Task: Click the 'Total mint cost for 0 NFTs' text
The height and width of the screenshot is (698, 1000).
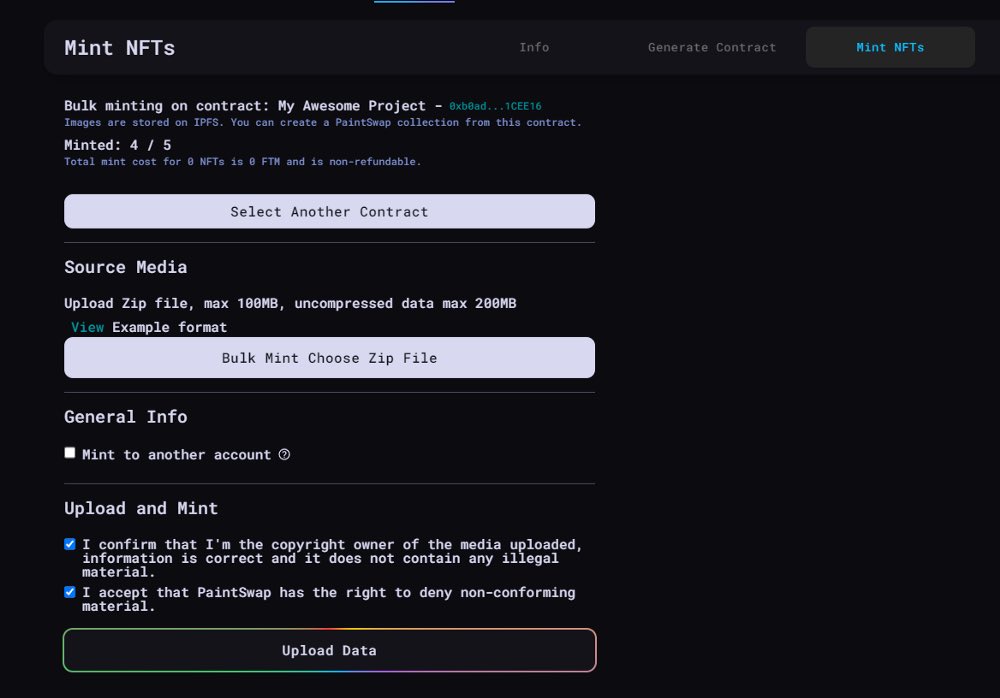Action: click(242, 162)
